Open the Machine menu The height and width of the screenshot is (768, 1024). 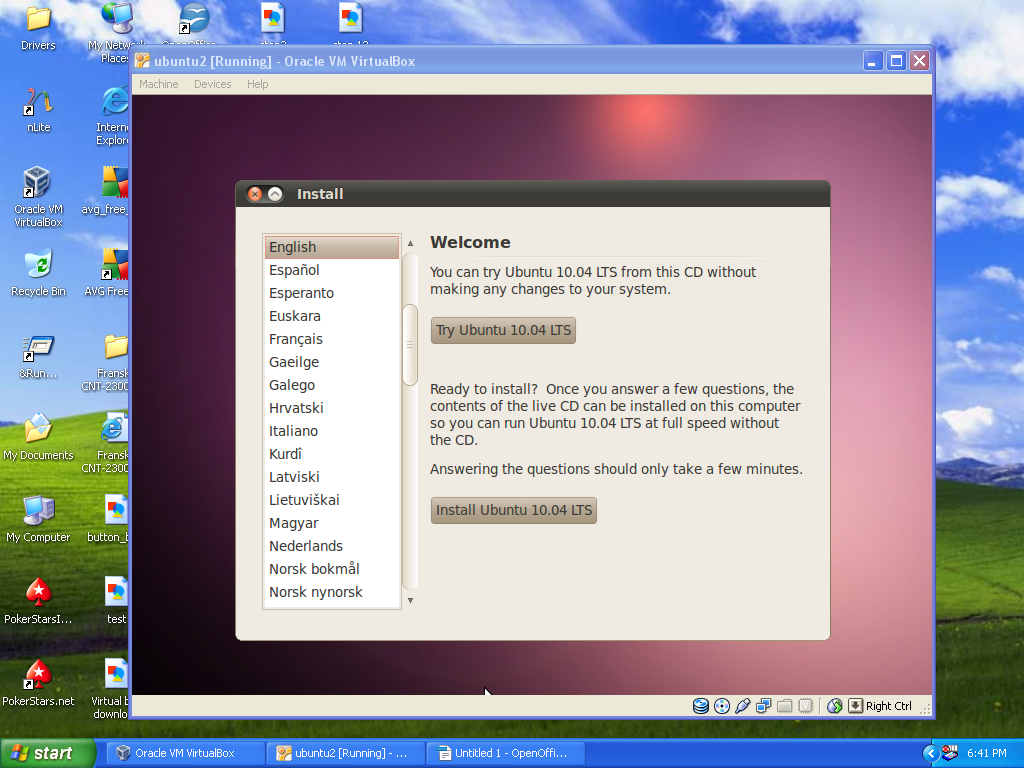159,84
